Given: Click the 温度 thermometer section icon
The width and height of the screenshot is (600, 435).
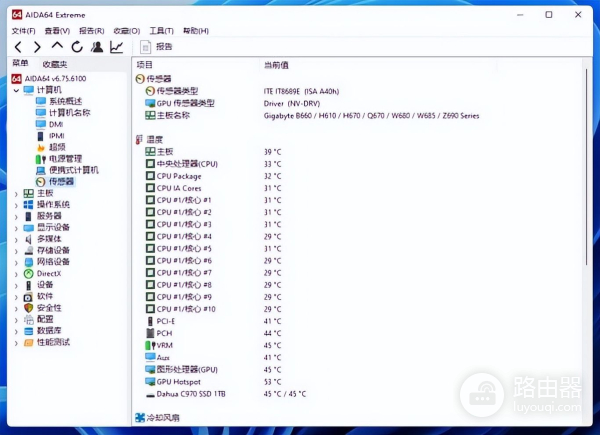Looking at the screenshot, I should [x=139, y=140].
